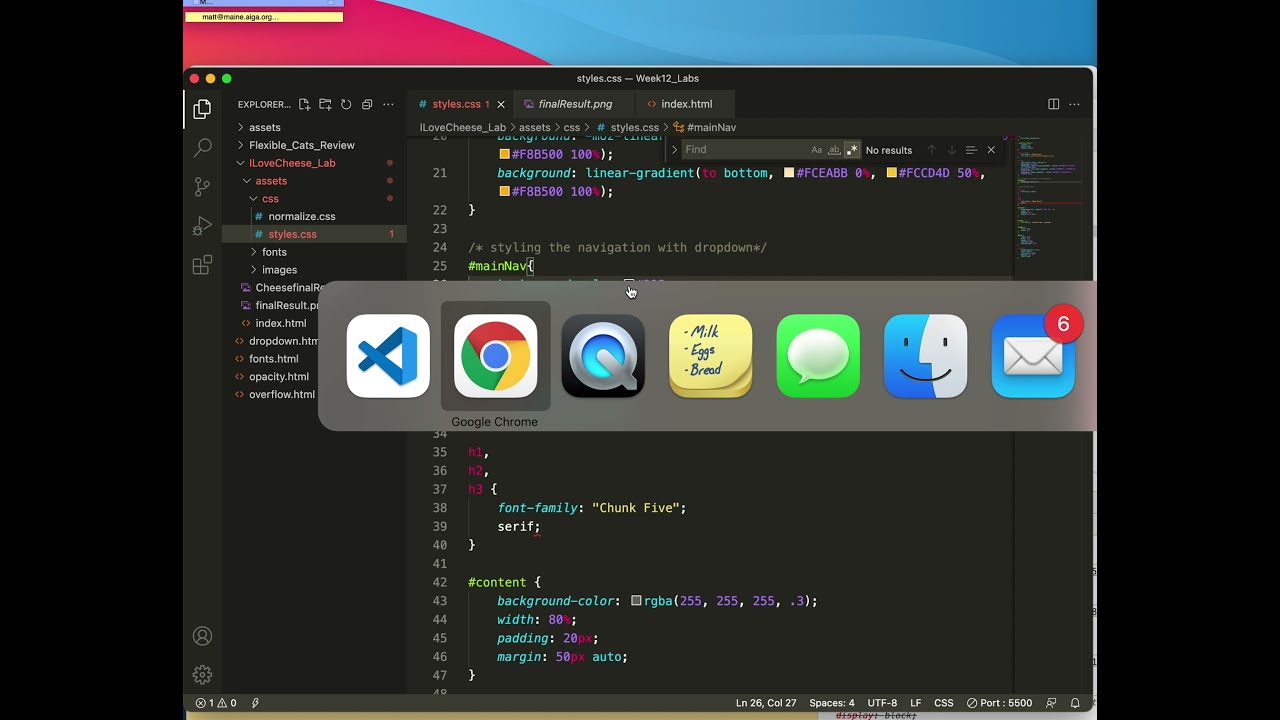The height and width of the screenshot is (720, 1280).
Task: Switch to Mail in the app switcher
Action: [1033, 356]
